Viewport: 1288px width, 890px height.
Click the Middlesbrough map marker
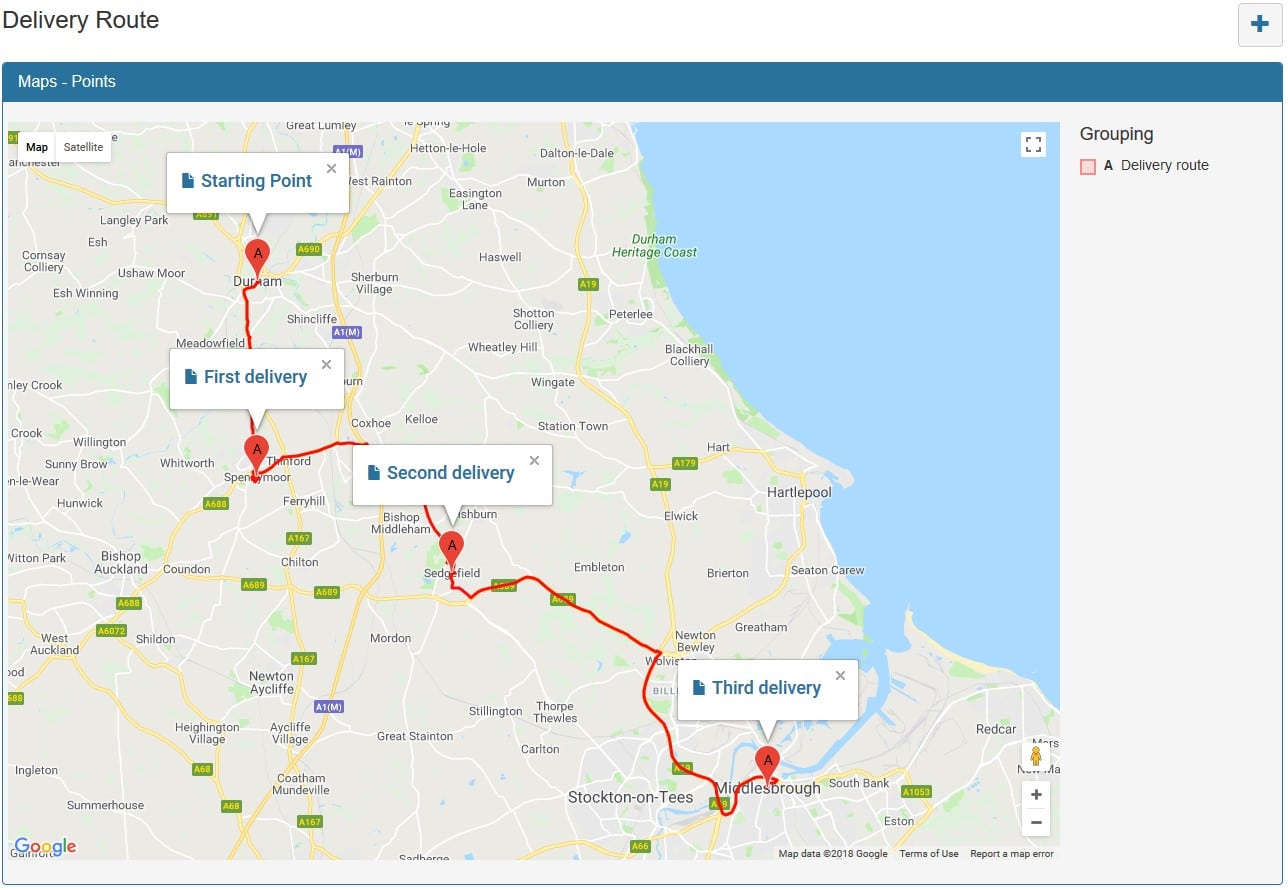coord(767,761)
